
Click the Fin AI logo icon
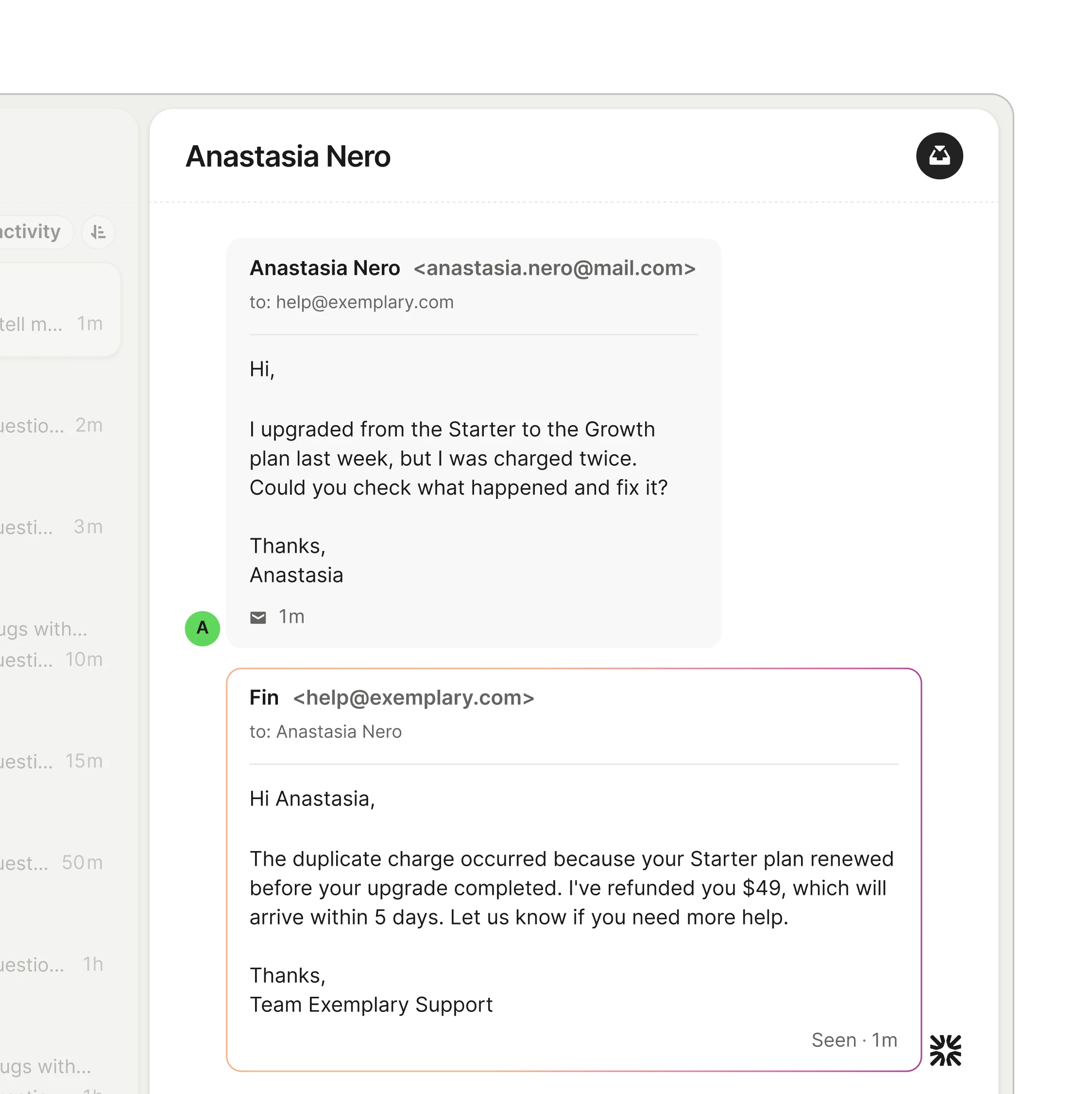click(945, 1050)
